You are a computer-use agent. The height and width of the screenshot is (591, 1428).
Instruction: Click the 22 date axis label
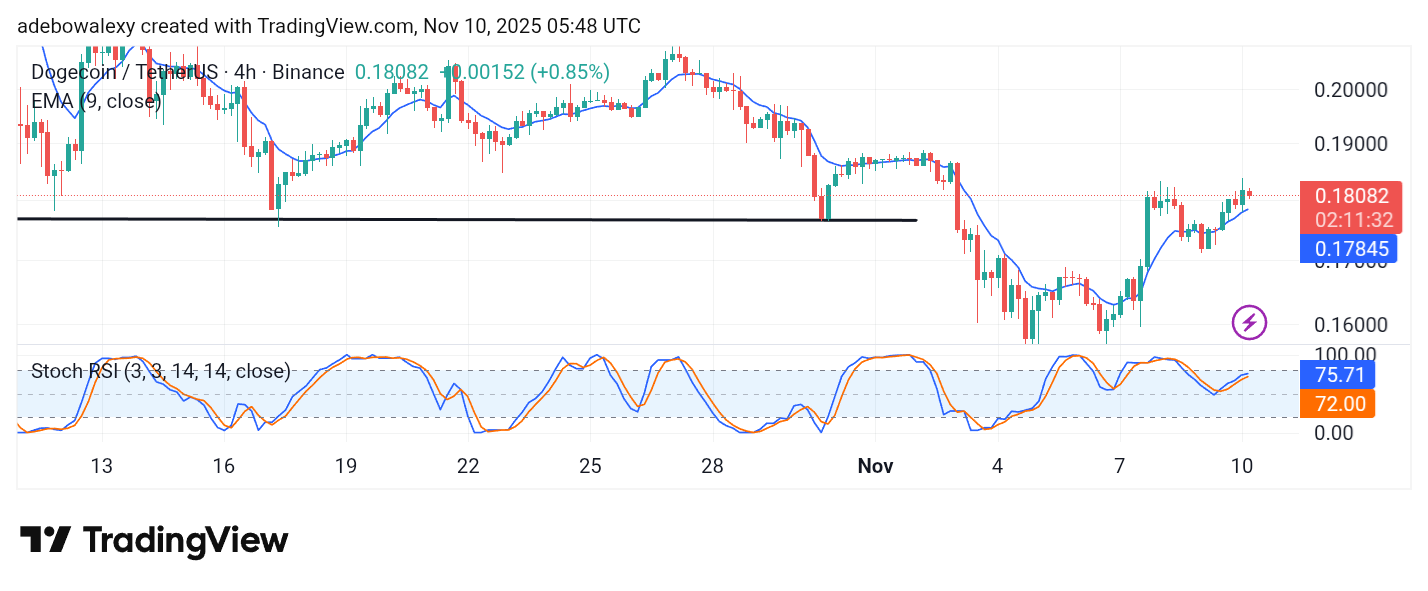pyautogui.click(x=468, y=466)
